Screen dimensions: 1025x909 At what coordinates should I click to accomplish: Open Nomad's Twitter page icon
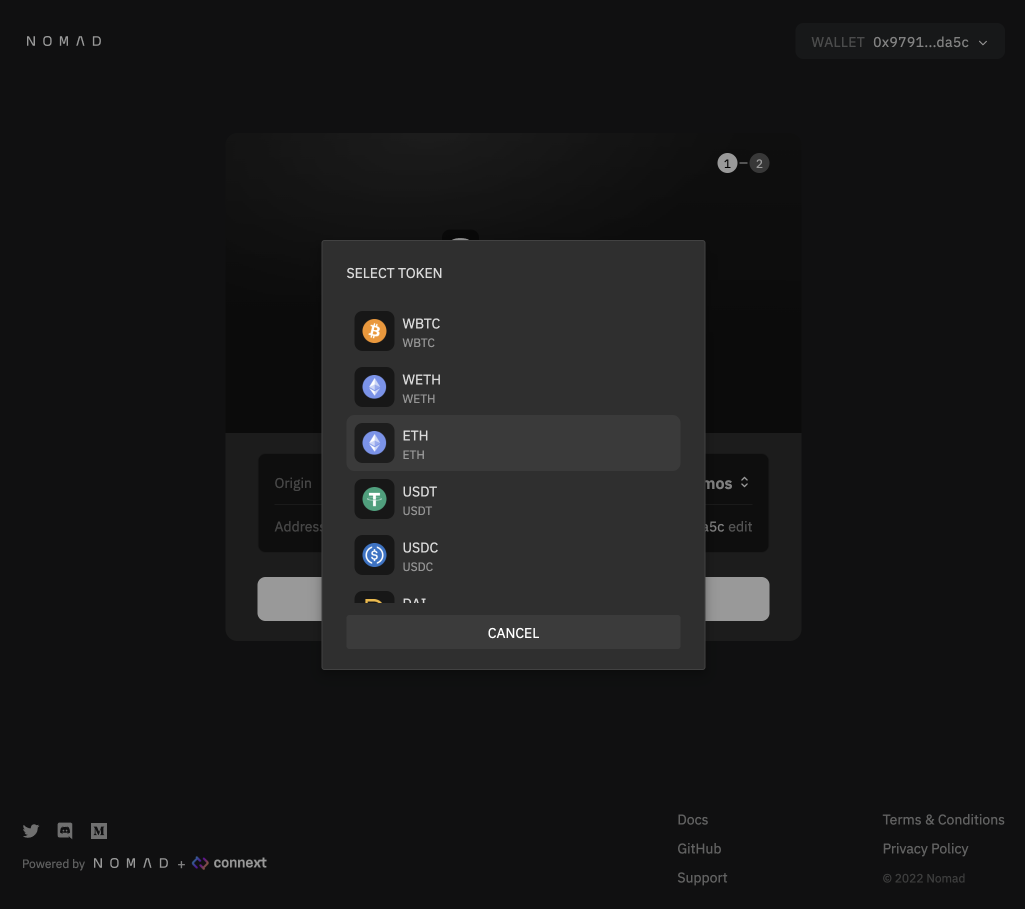[x=31, y=831]
